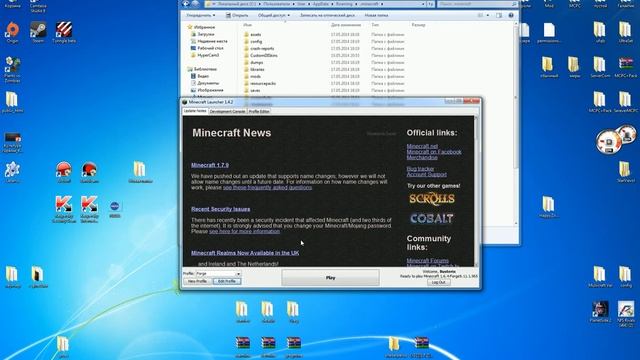Click the launcher news vertical scrollbar

coord(476,191)
